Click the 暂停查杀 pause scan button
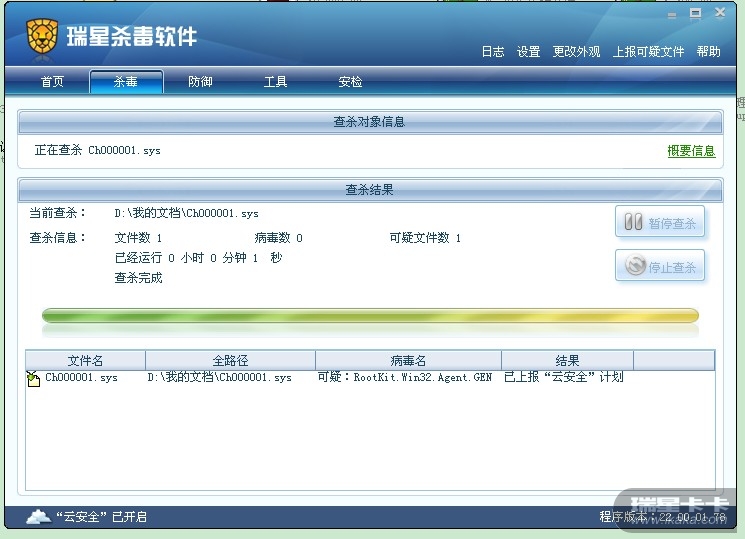The height and width of the screenshot is (539, 745). click(x=660, y=221)
